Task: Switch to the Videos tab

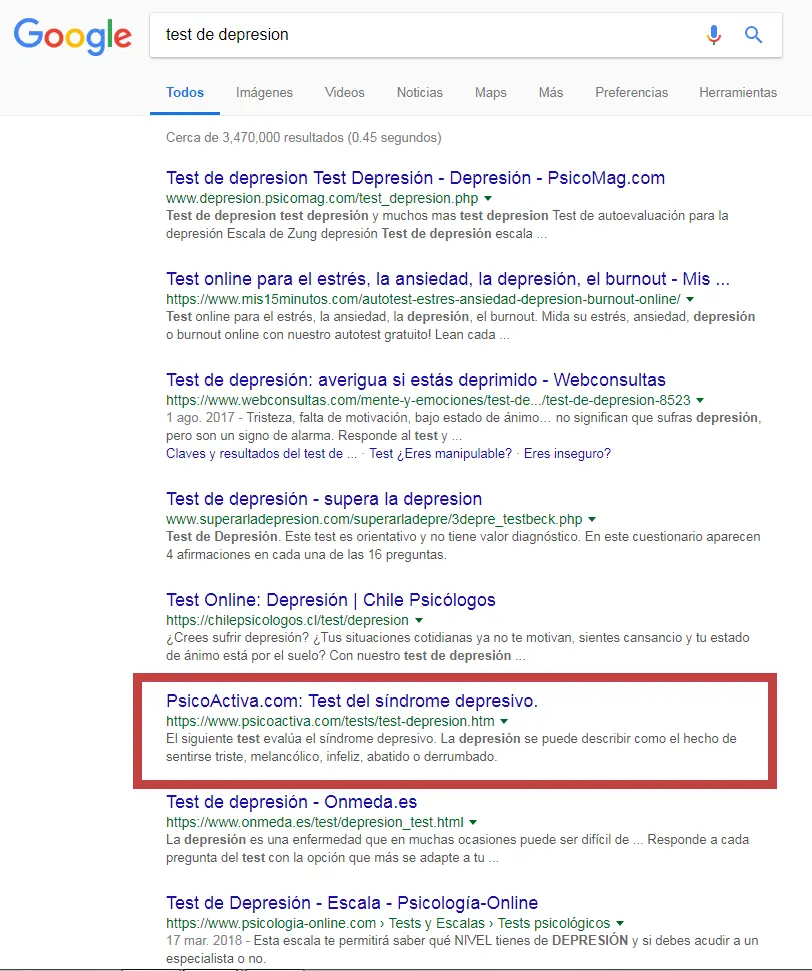Action: (344, 92)
